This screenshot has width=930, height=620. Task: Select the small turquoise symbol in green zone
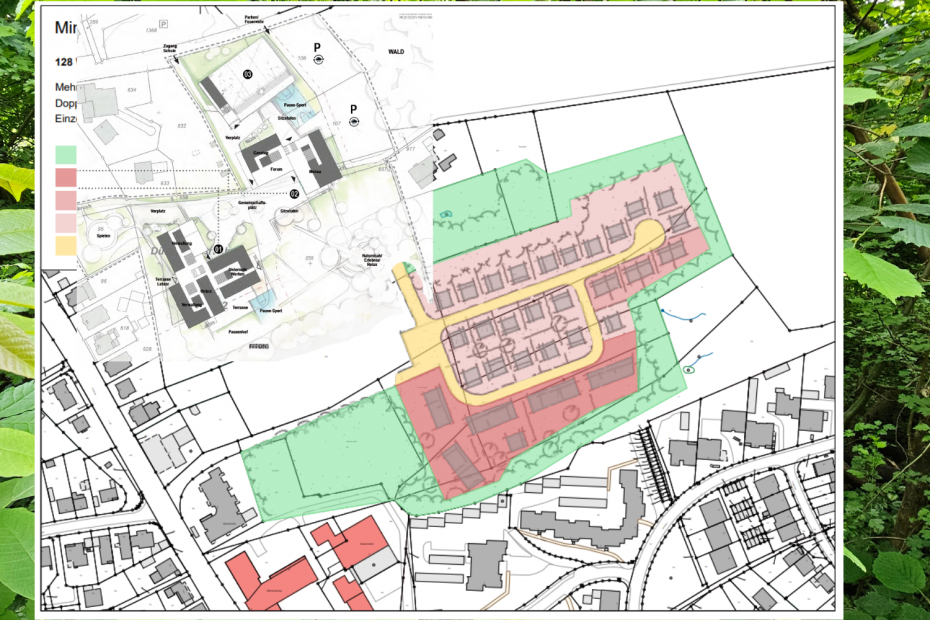[x=445, y=213]
